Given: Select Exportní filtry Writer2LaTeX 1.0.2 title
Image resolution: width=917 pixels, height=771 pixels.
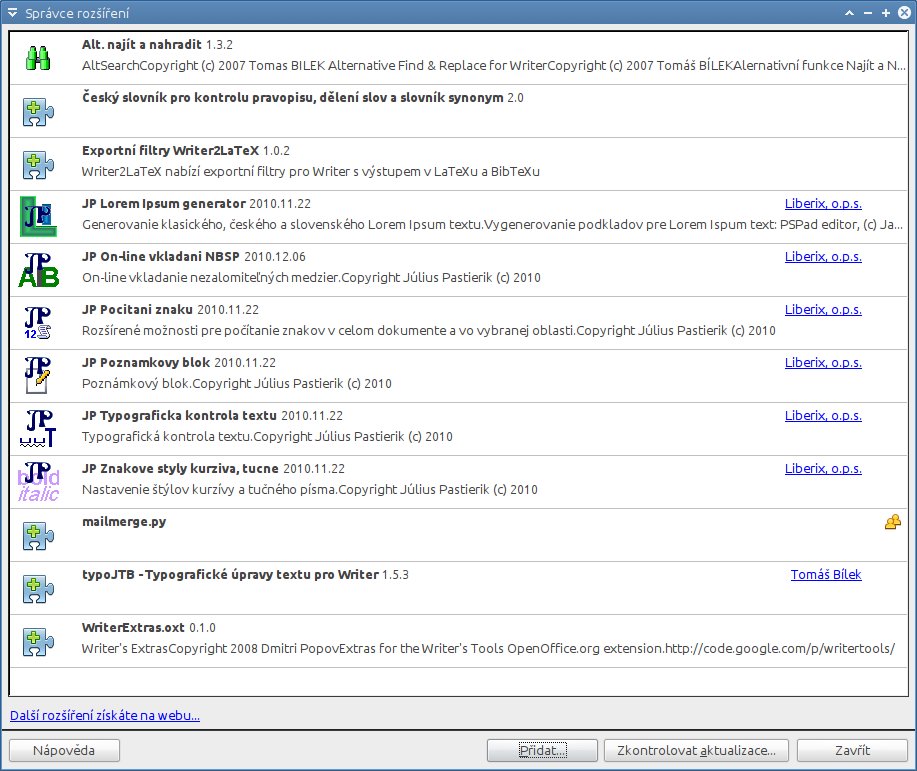Looking at the screenshot, I should [x=185, y=151].
